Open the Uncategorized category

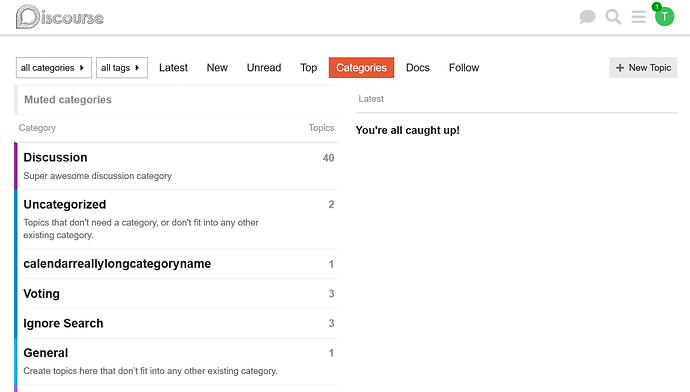[x=65, y=205]
